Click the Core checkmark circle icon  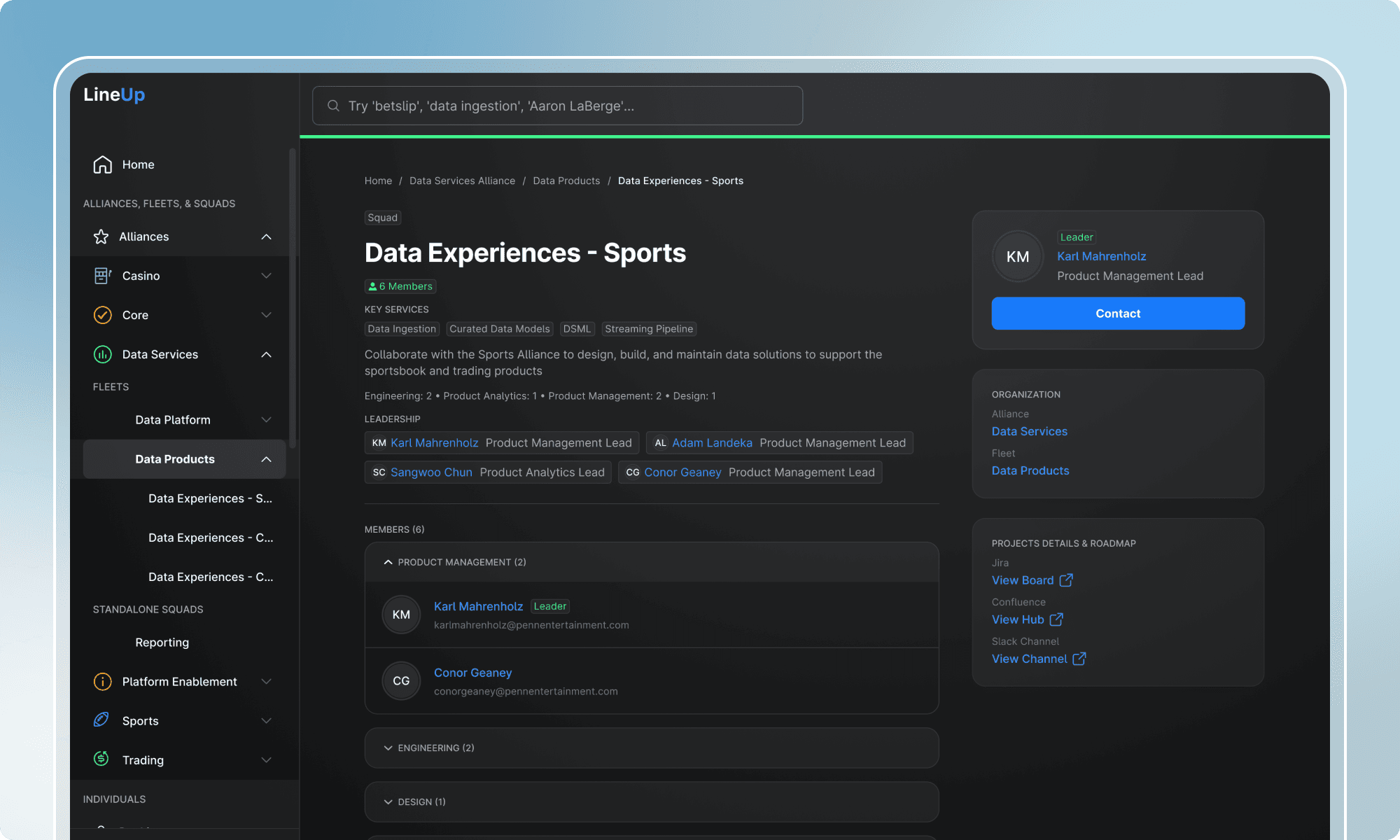pos(102,315)
